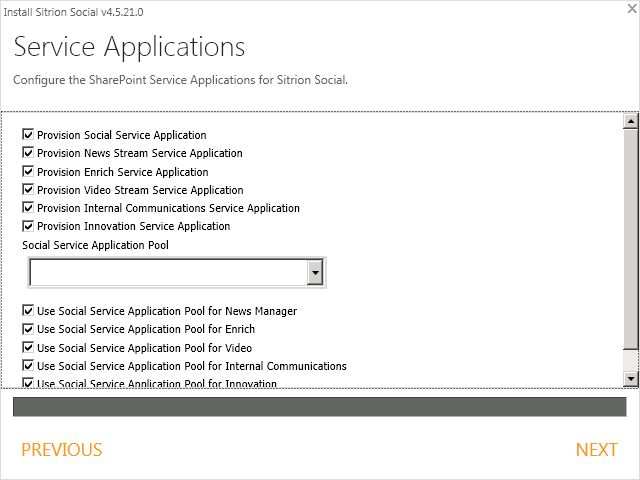Image resolution: width=640 pixels, height=480 pixels.
Task: Open the Social Service Application Pool dropdown arrow
Action: [x=314, y=272]
